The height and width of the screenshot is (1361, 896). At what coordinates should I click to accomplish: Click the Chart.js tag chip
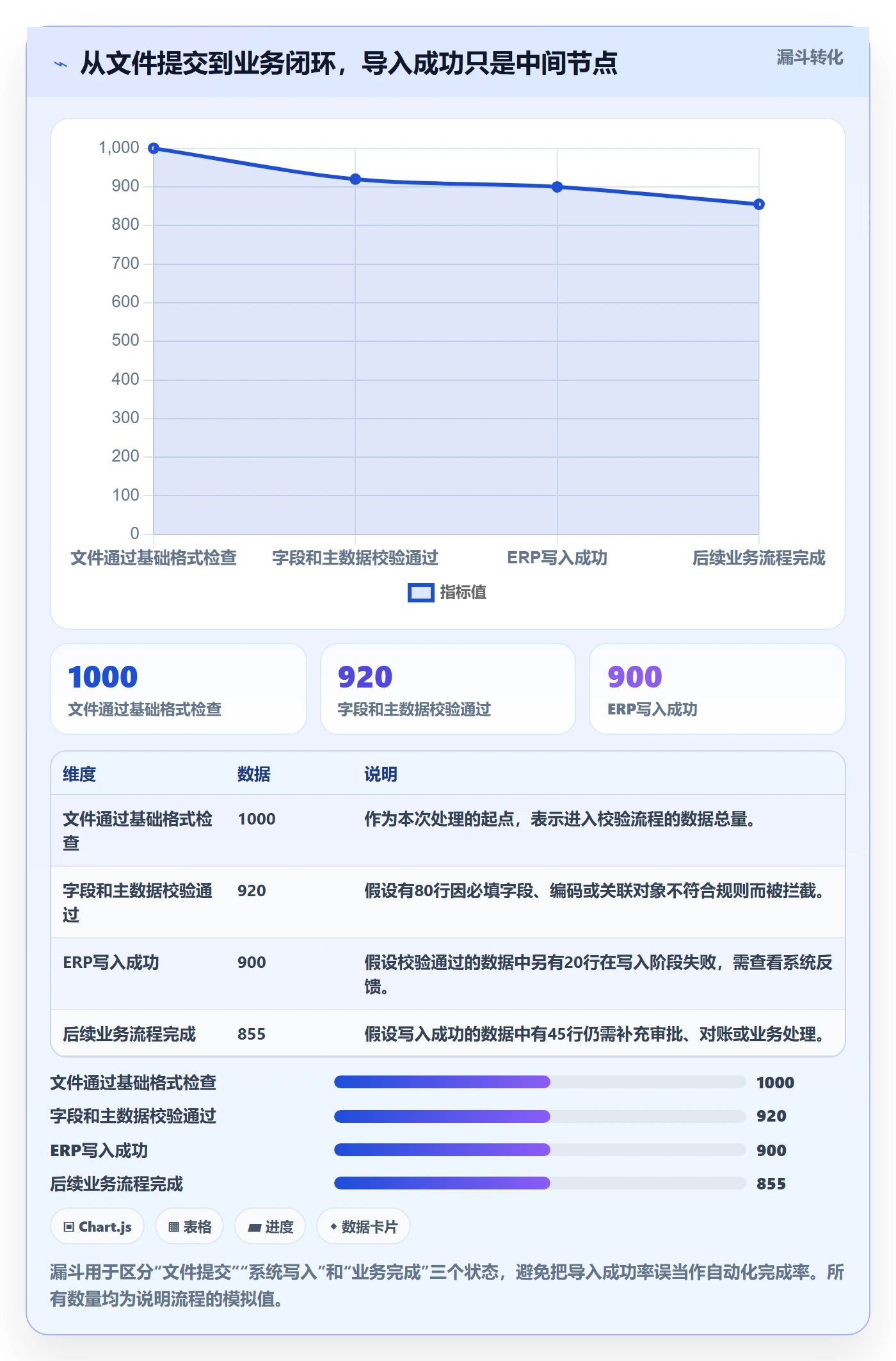coord(97,1227)
